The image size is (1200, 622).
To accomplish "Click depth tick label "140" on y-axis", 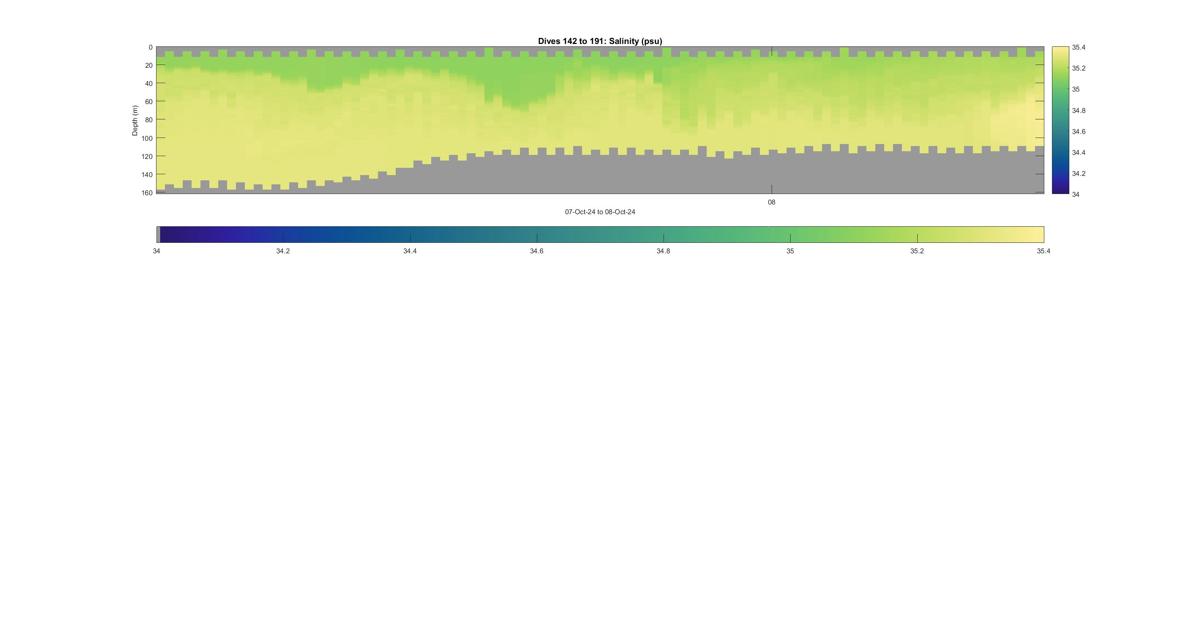I will [147, 174].
